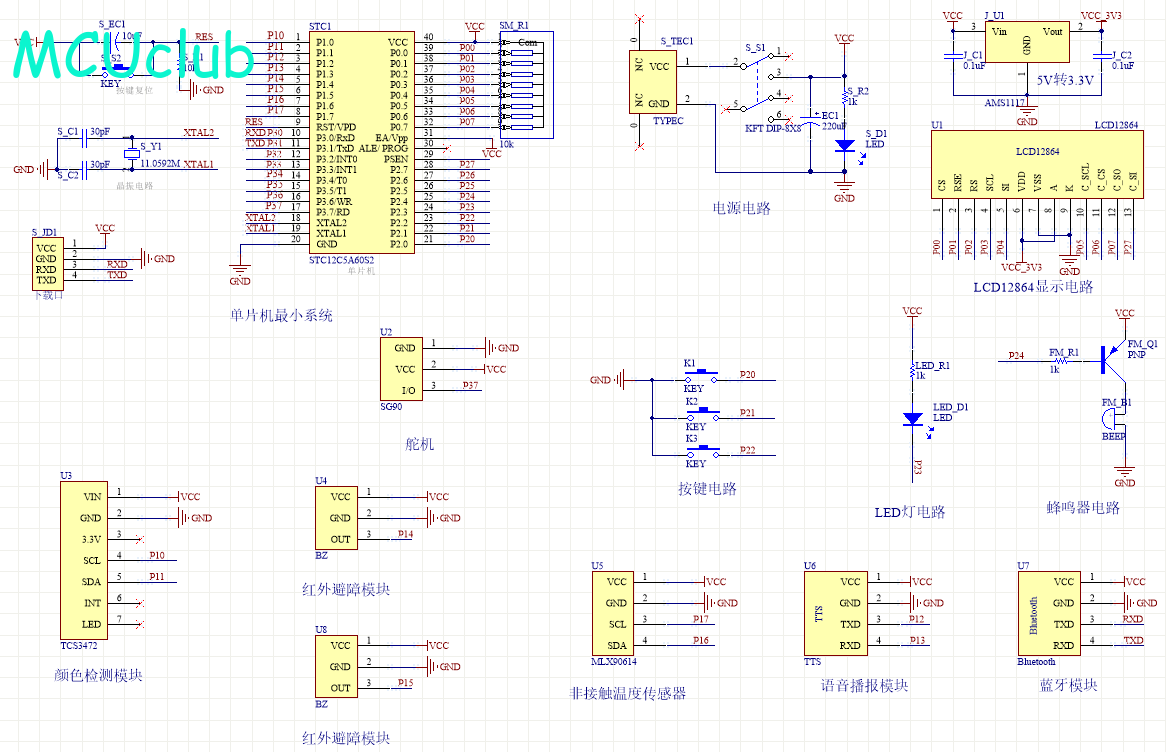The image size is (1166, 752).
Task: Select the buzzer FM_B1 symbol
Action: tap(1114, 419)
